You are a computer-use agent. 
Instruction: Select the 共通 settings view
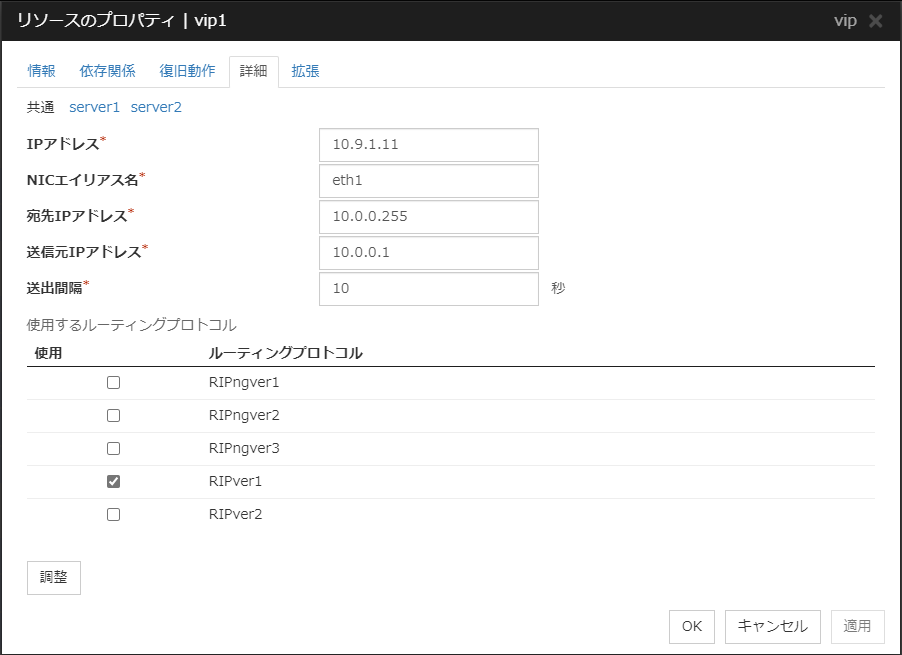(40, 107)
